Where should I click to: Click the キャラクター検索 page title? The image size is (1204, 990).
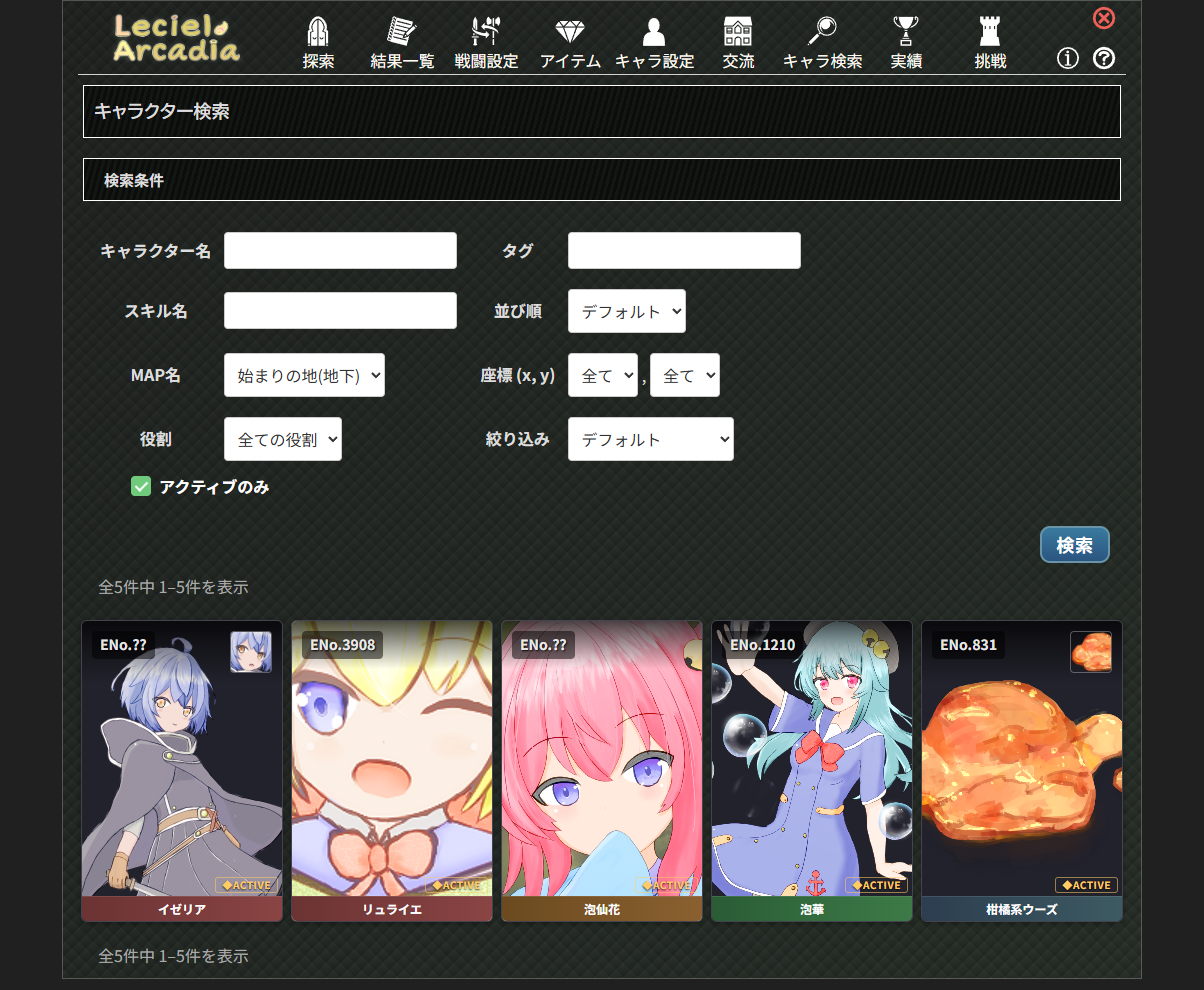point(162,111)
